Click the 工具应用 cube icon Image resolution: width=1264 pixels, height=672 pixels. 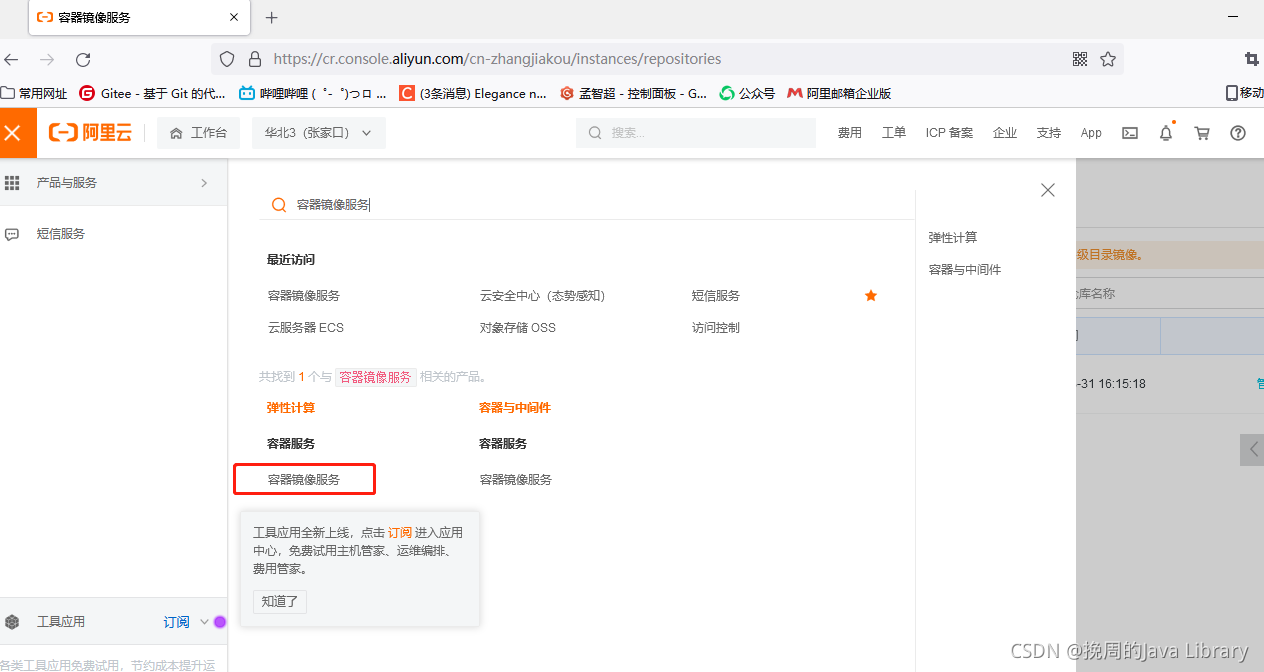pyautogui.click(x=12, y=620)
